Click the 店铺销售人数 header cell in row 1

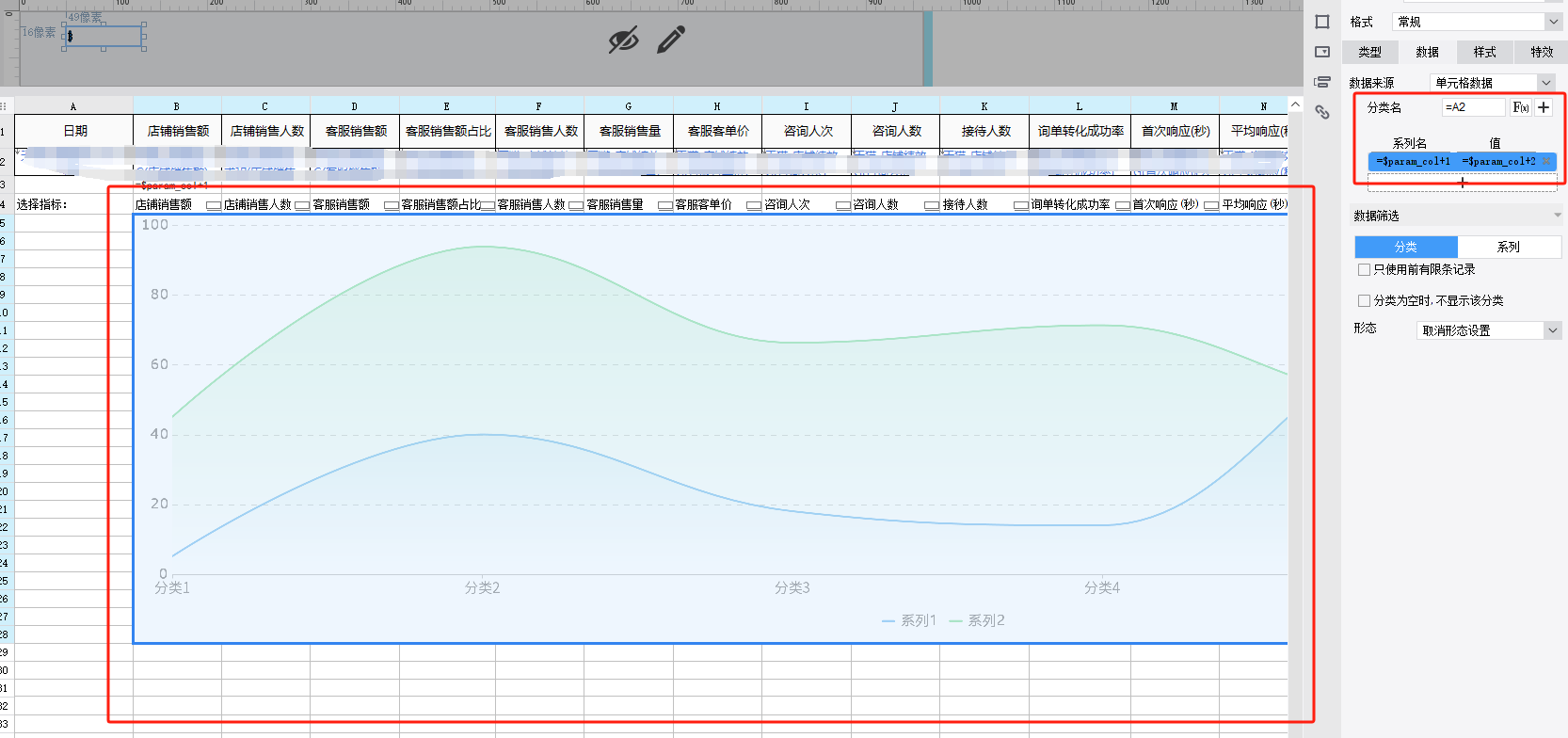coord(266,131)
